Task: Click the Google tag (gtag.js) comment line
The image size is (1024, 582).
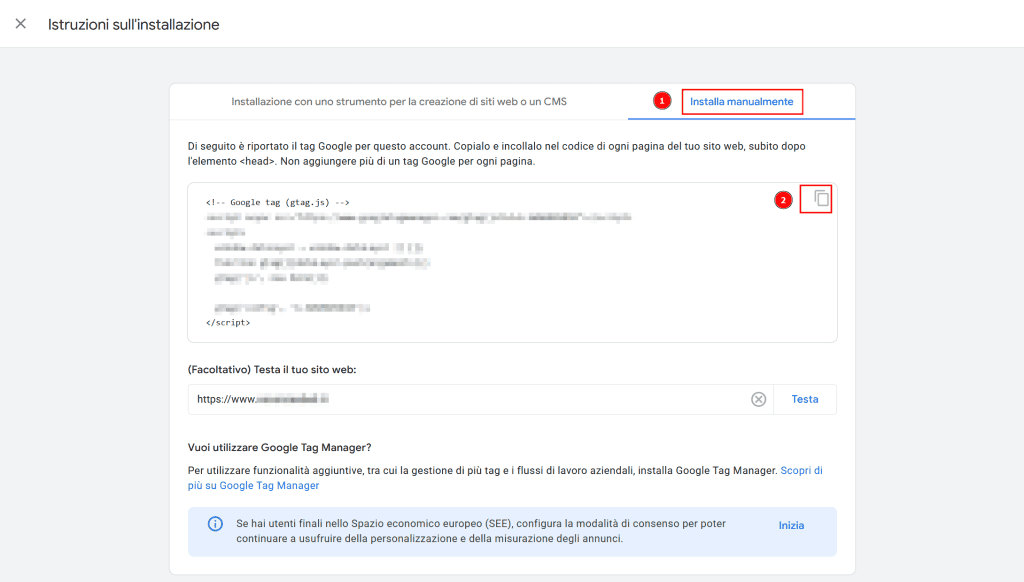Action: click(277, 202)
